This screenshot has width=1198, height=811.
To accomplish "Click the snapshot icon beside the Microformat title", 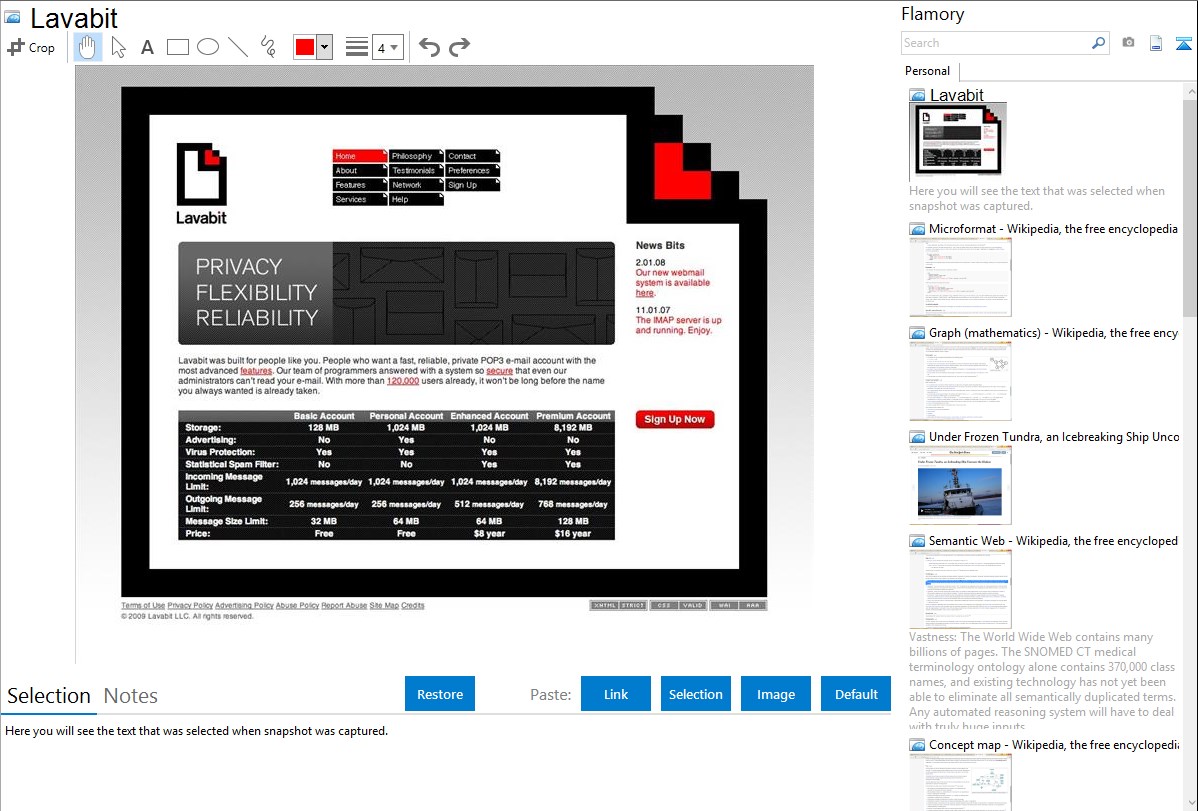I will click(917, 229).
